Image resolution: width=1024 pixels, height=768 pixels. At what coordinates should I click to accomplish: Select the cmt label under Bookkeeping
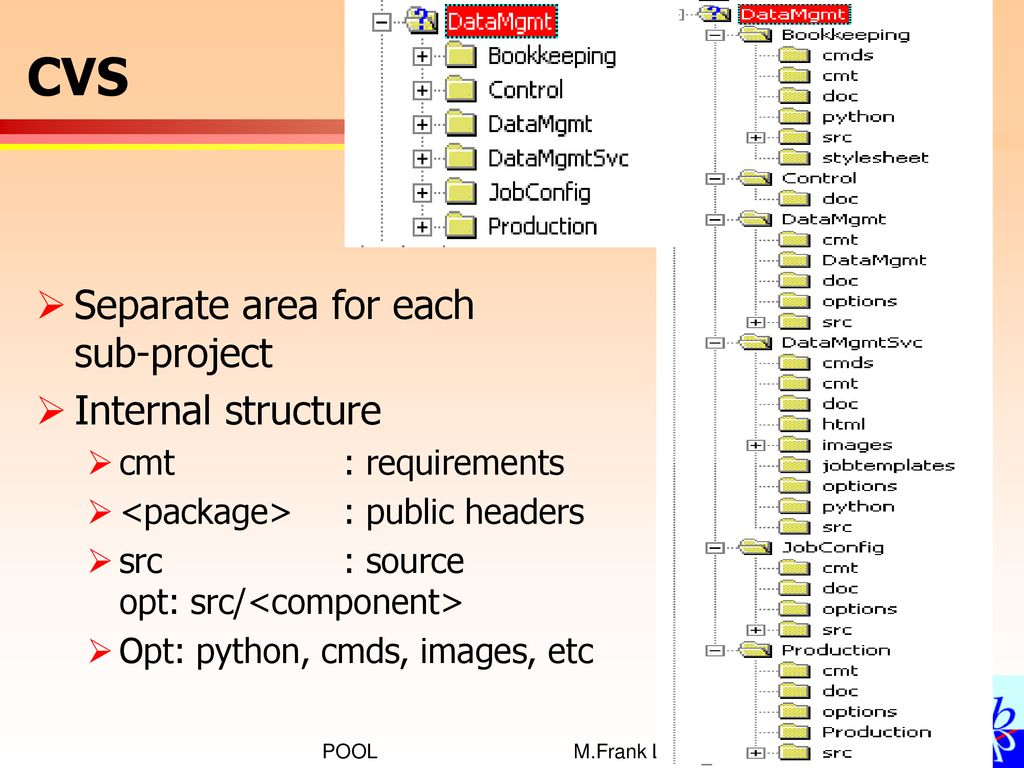click(x=840, y=76)
